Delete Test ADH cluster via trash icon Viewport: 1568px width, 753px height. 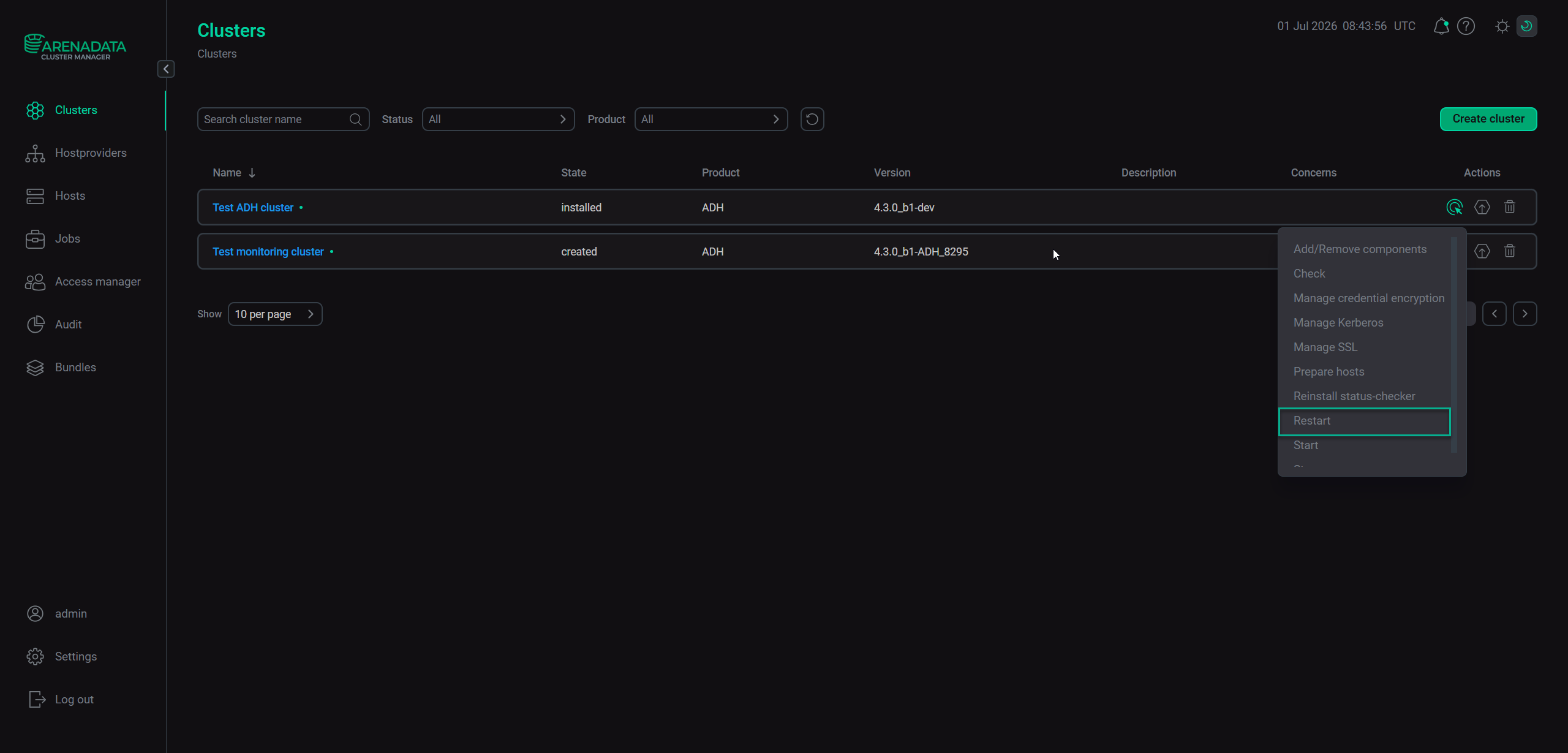(1510, 207)
